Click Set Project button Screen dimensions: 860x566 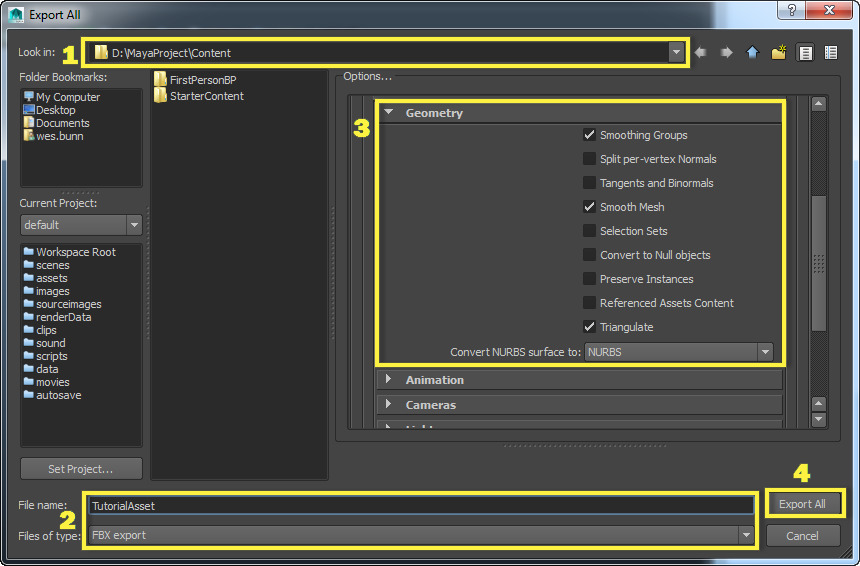81,469
